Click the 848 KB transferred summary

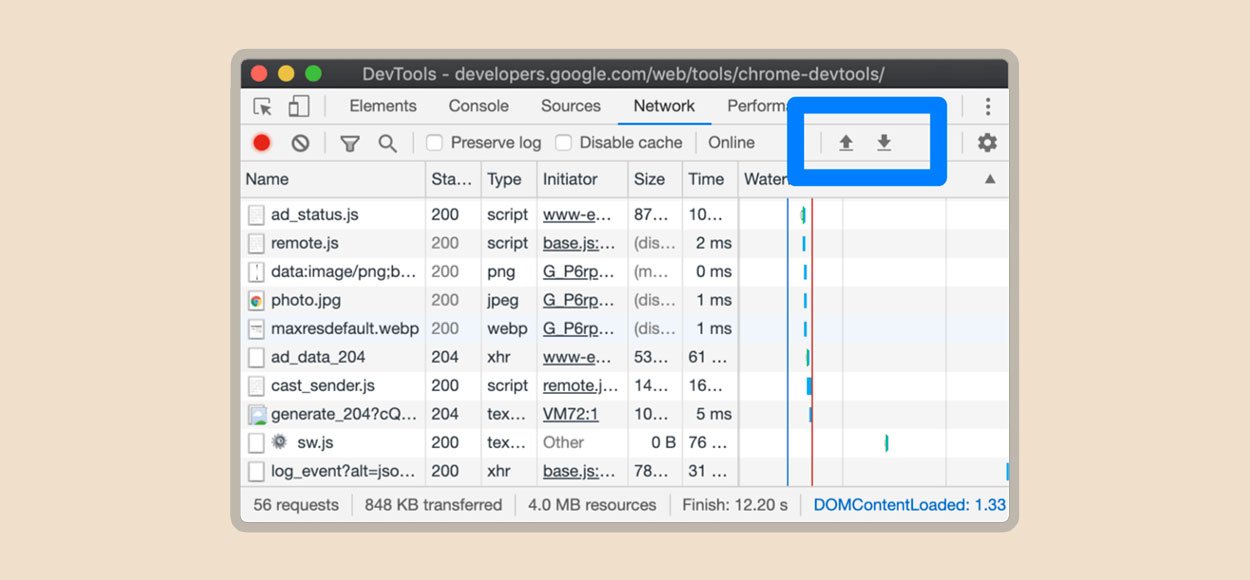[x=433, y=505]
